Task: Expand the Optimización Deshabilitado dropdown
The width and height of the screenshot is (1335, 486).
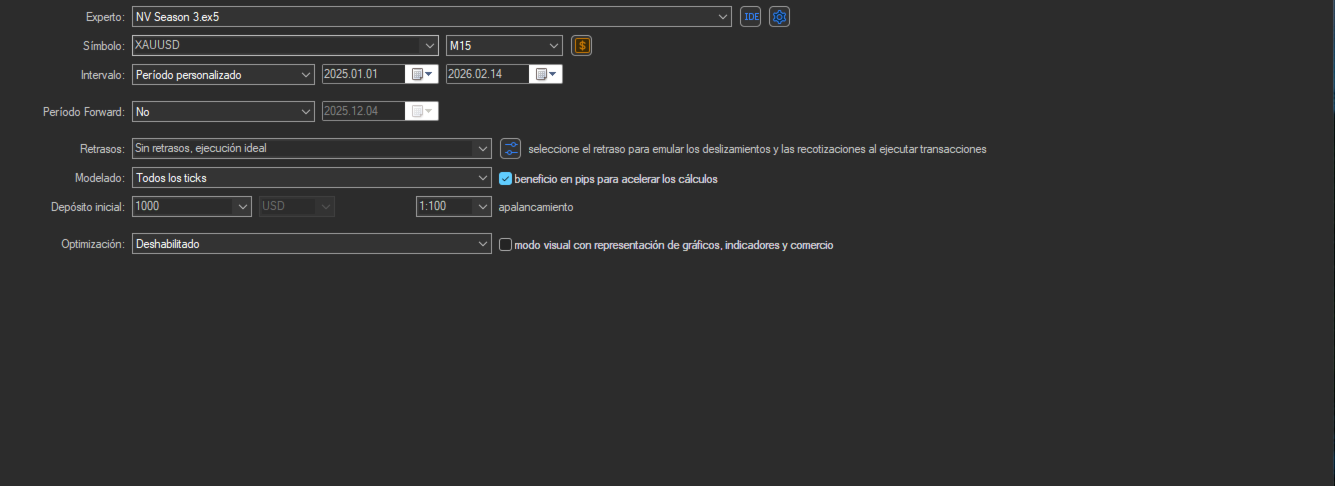Action: click(x=483, y=244)
